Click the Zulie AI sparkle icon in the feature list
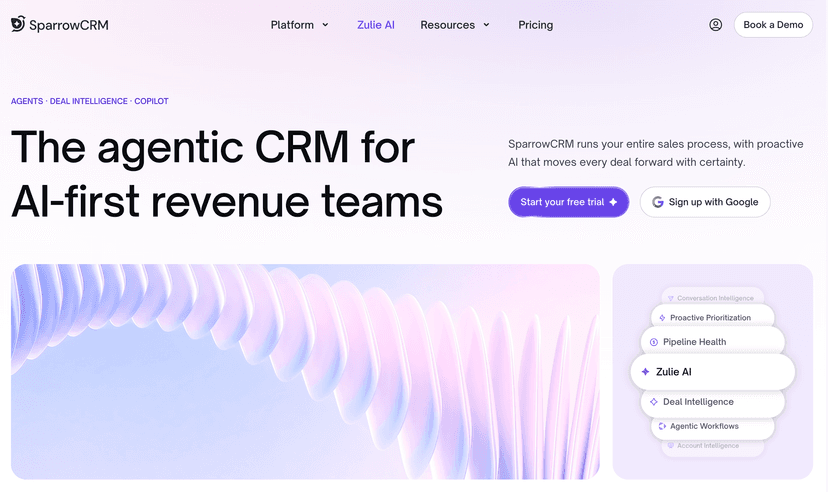828x492 pixels. (x=645, y=372)
